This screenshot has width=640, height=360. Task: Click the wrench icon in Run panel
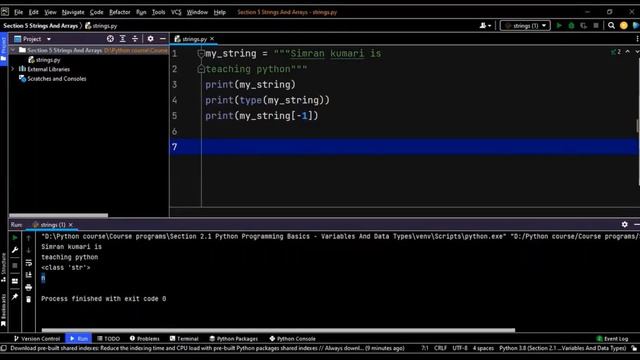tap(15, 250)
